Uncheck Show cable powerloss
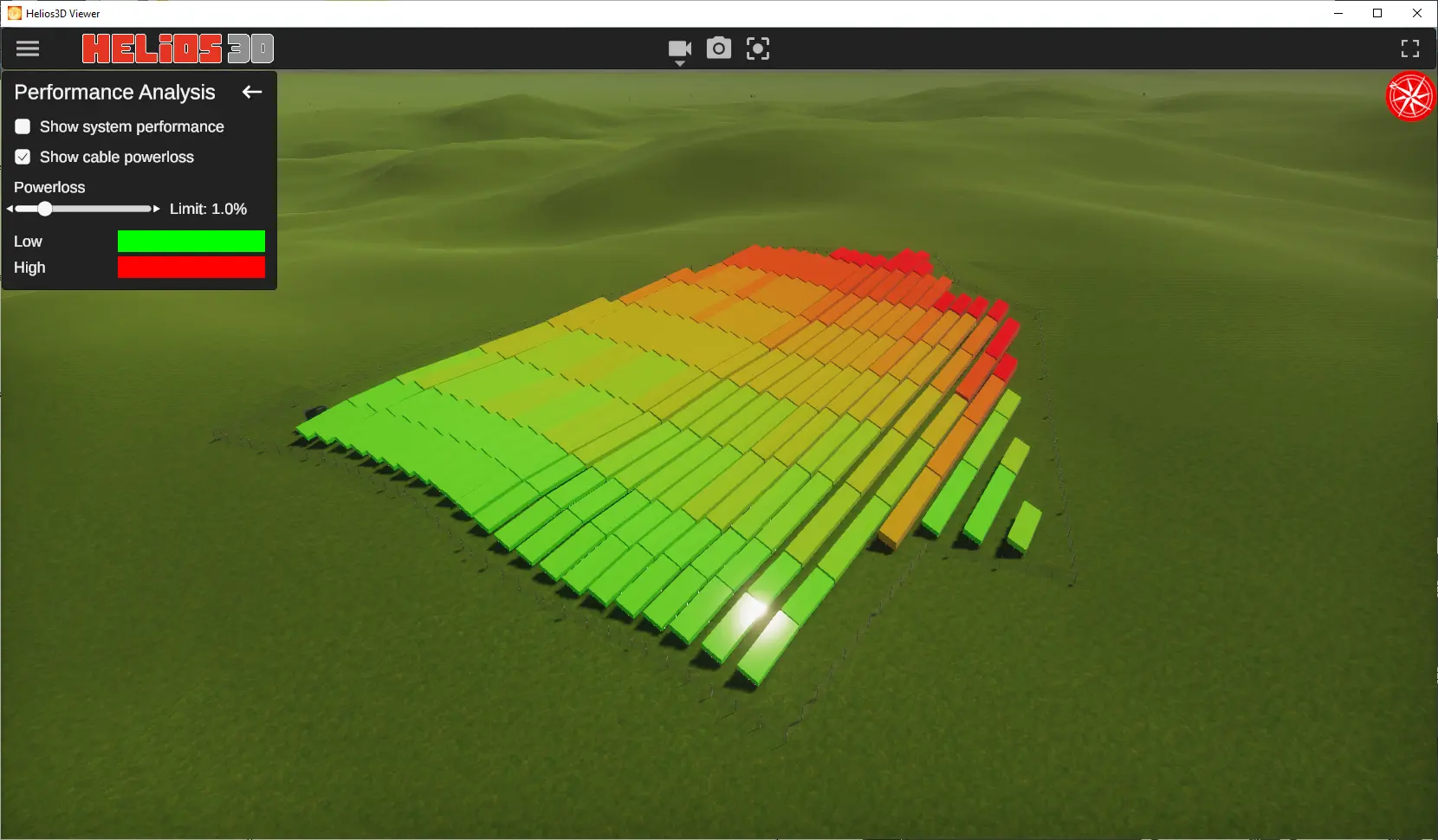This screenshot has height=840, width=1438. click(x=23, y=157)
